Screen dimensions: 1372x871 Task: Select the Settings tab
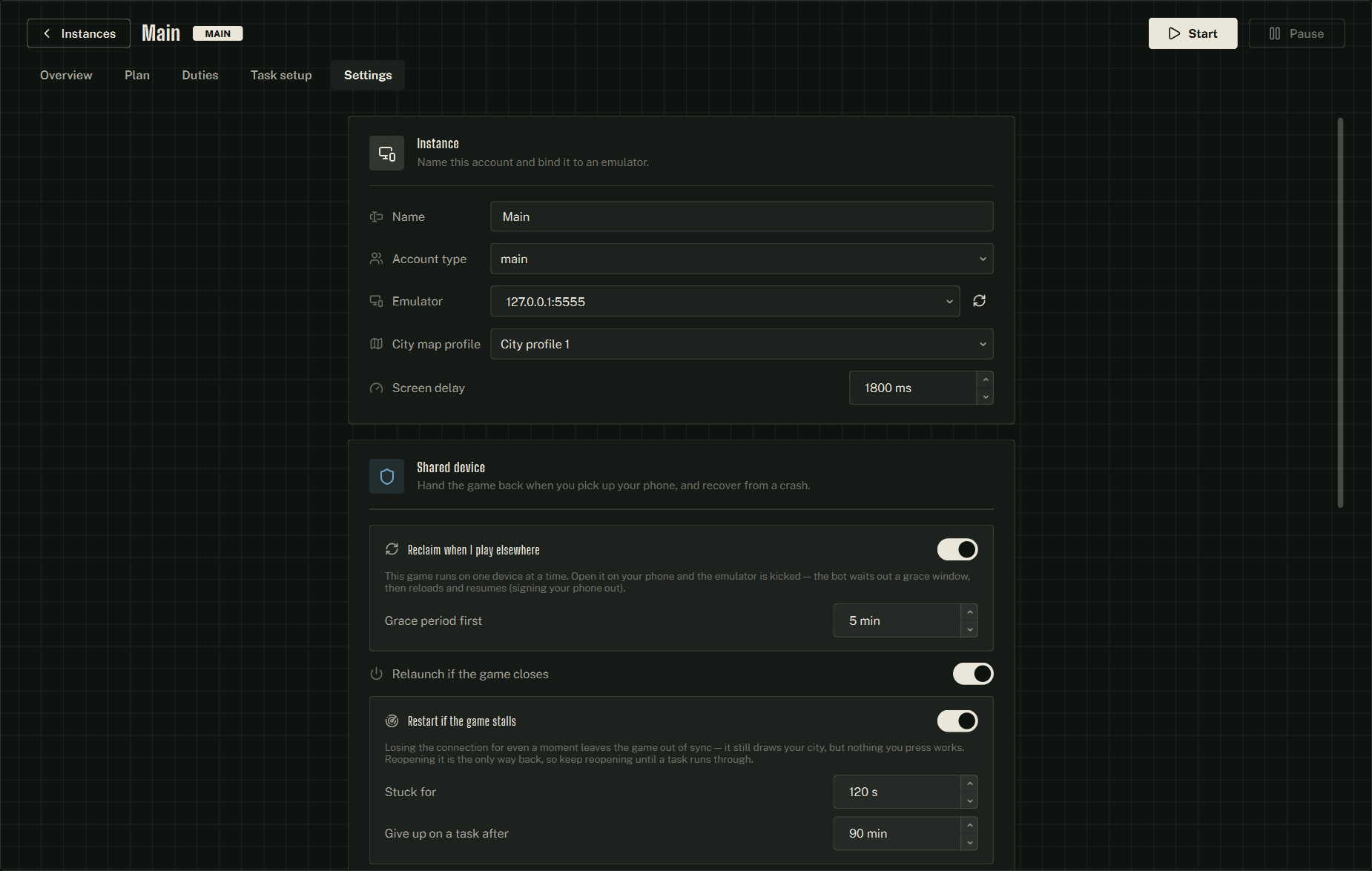(368, 75)
